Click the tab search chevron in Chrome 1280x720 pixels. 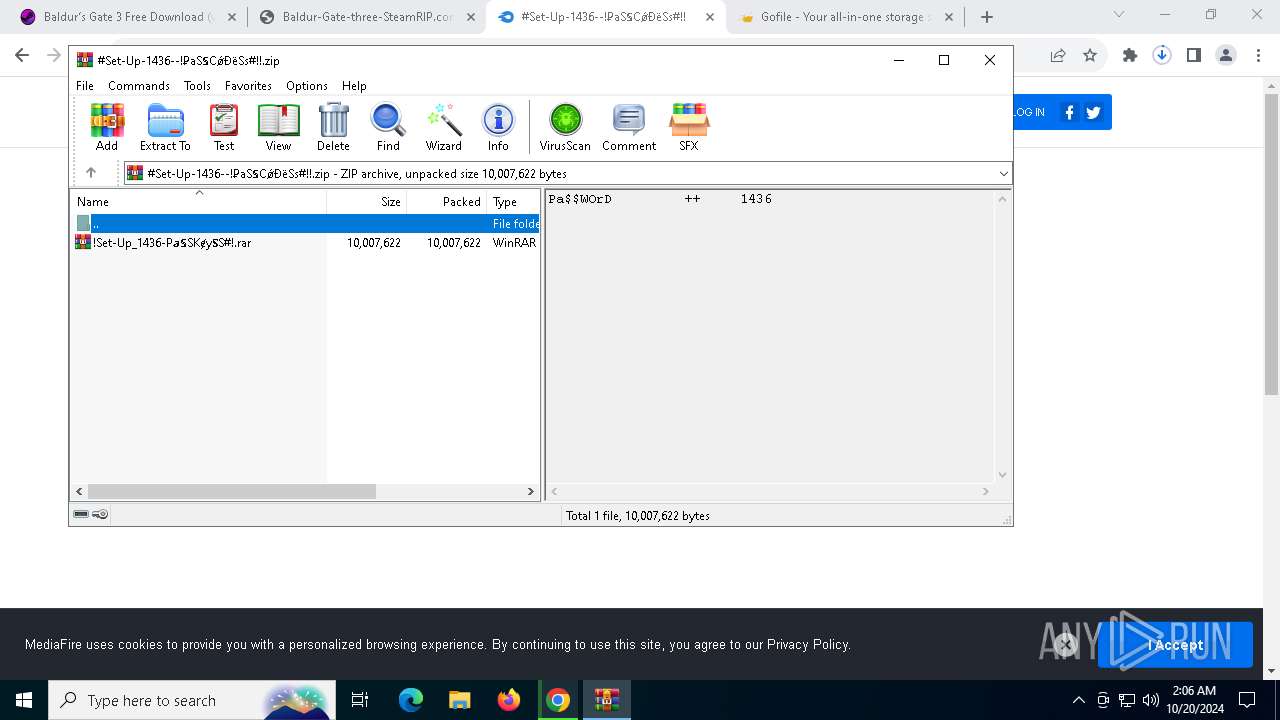(x=1119, y=15)
